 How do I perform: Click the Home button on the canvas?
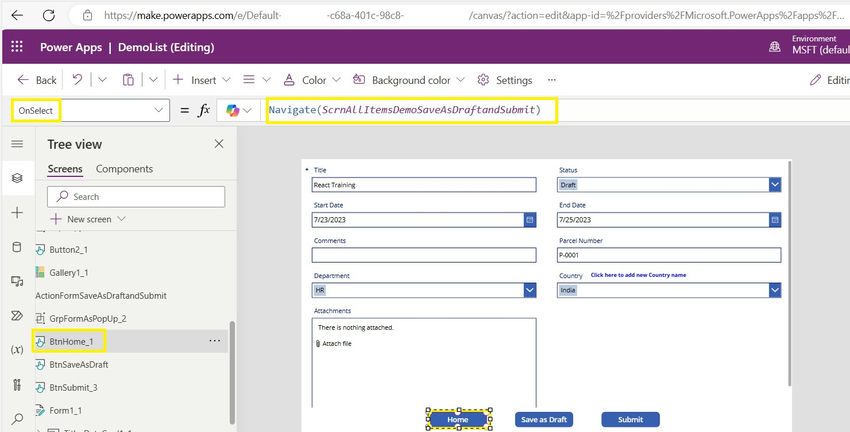click(x=458, y=420)
